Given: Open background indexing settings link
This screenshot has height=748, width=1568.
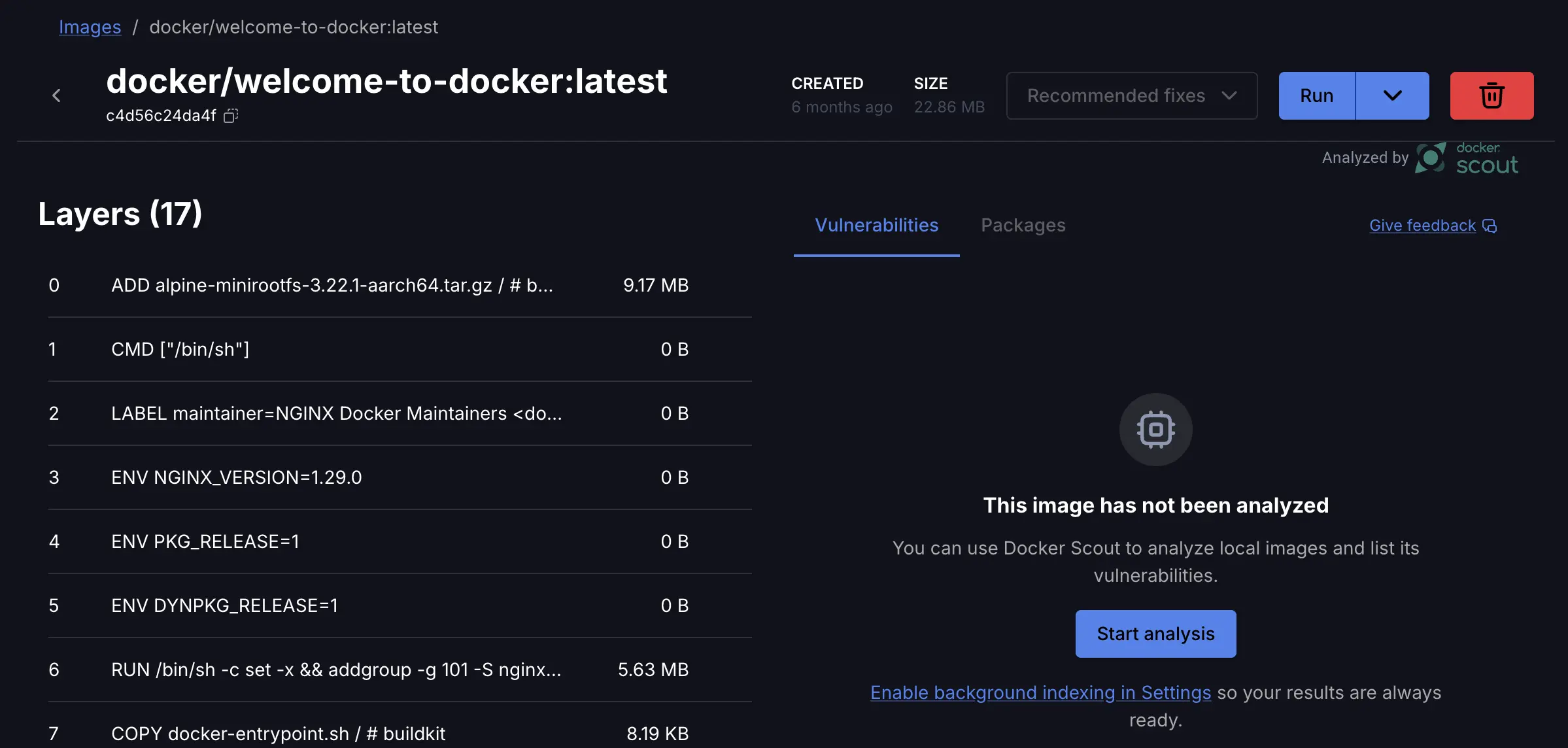Looking at the screenshot, I should click(1040, 692).
